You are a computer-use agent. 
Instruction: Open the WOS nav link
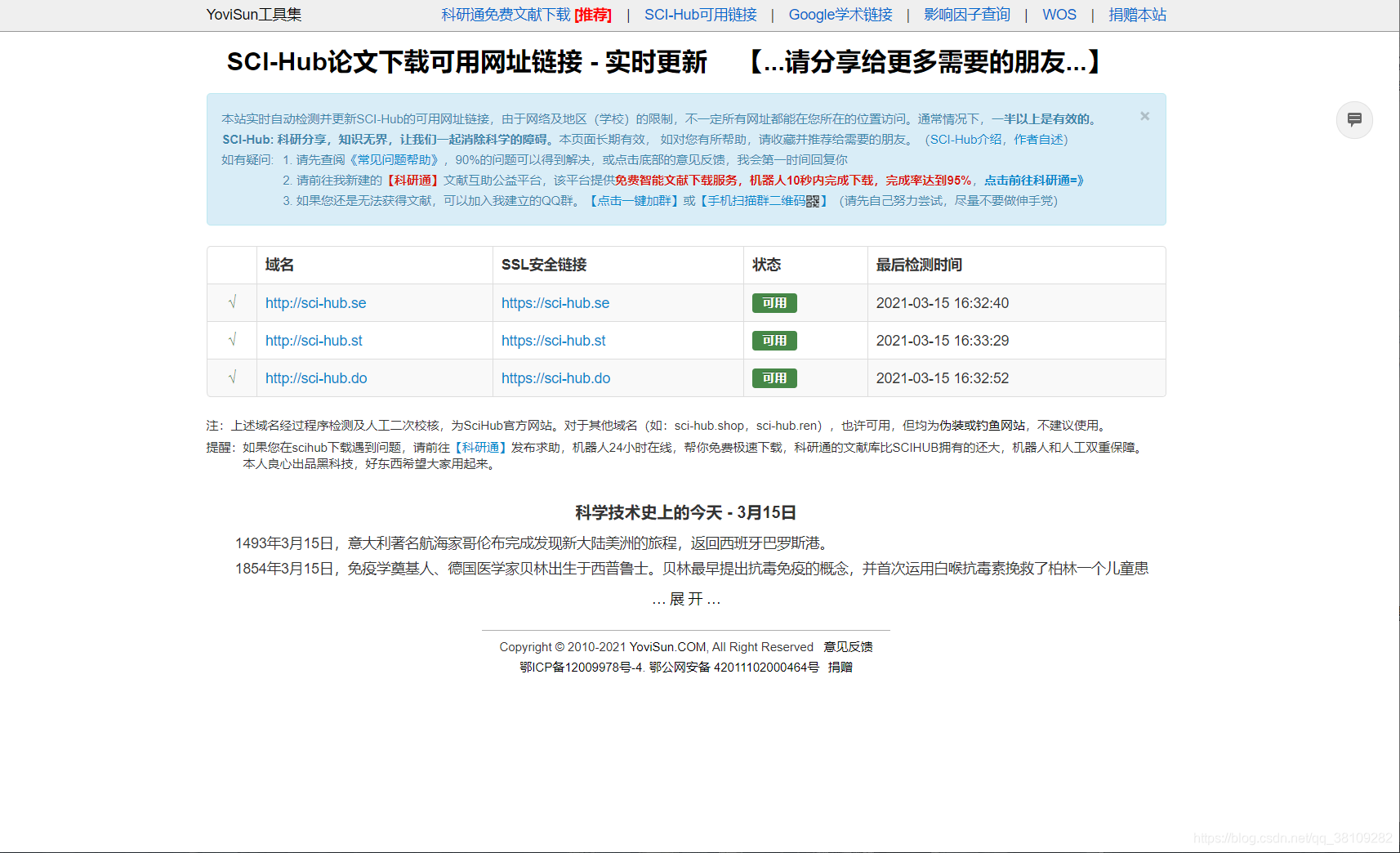[1059, 15]
